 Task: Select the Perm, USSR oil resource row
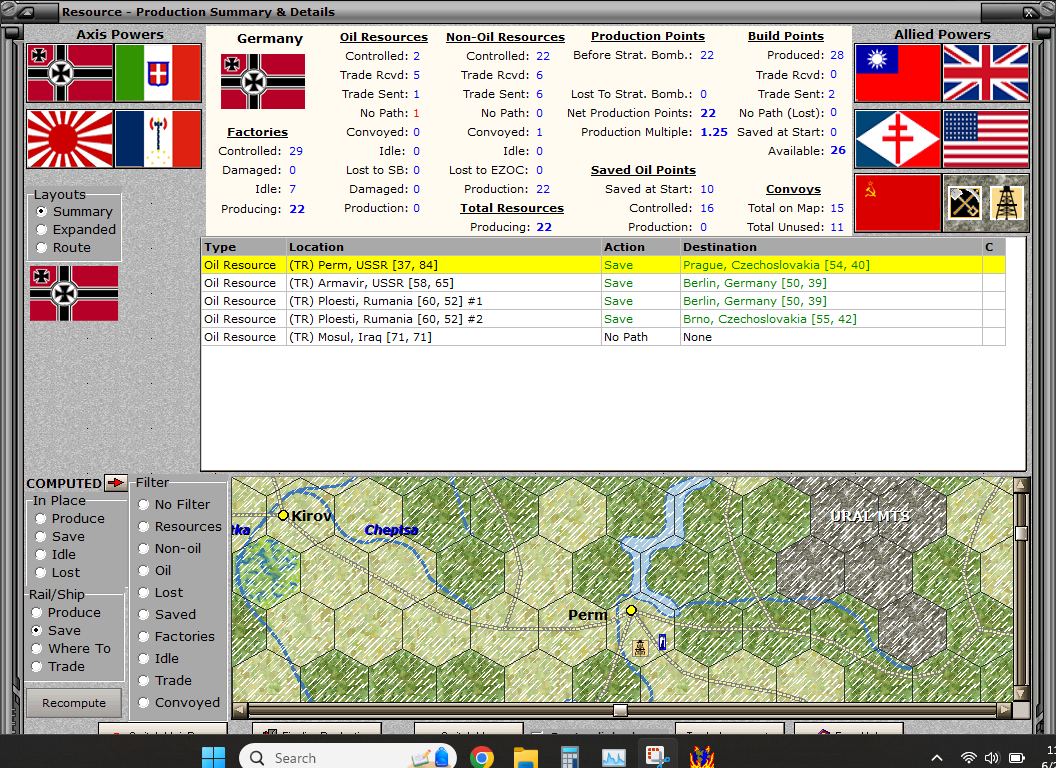(x=603, y=265)
